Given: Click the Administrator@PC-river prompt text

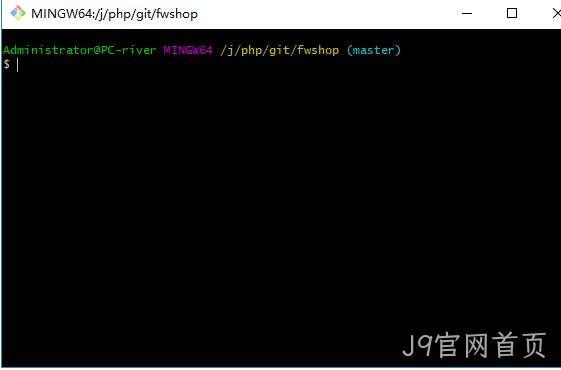Looking at the screenshot, I should click(x=80, y=50).
